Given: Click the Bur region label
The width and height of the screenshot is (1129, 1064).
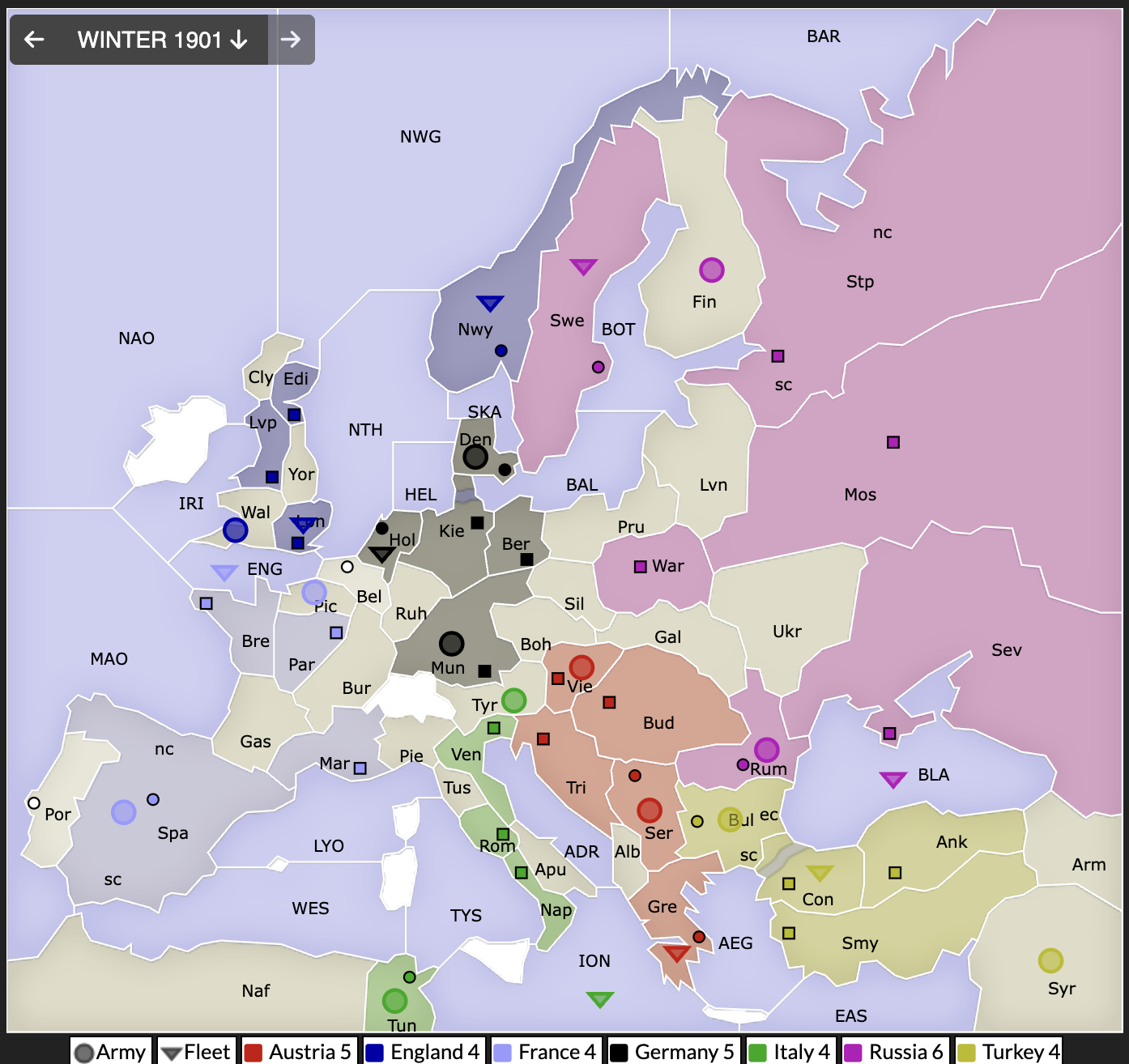Looking at the screenshot, I should [356, 687].
